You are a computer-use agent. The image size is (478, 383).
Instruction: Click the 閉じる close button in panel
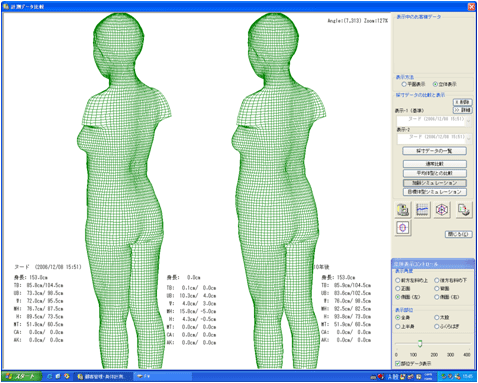(x=459, y=234)
